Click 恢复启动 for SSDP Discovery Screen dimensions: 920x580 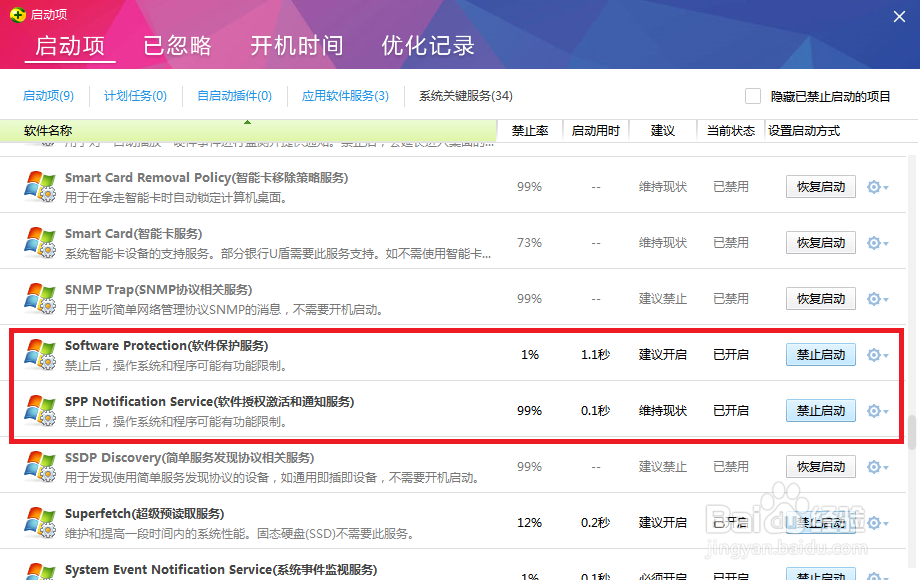[820, 467]
